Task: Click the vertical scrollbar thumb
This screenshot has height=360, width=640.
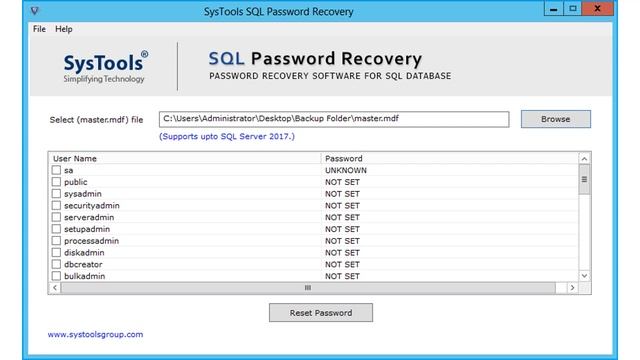Action: tap(584, 180)
